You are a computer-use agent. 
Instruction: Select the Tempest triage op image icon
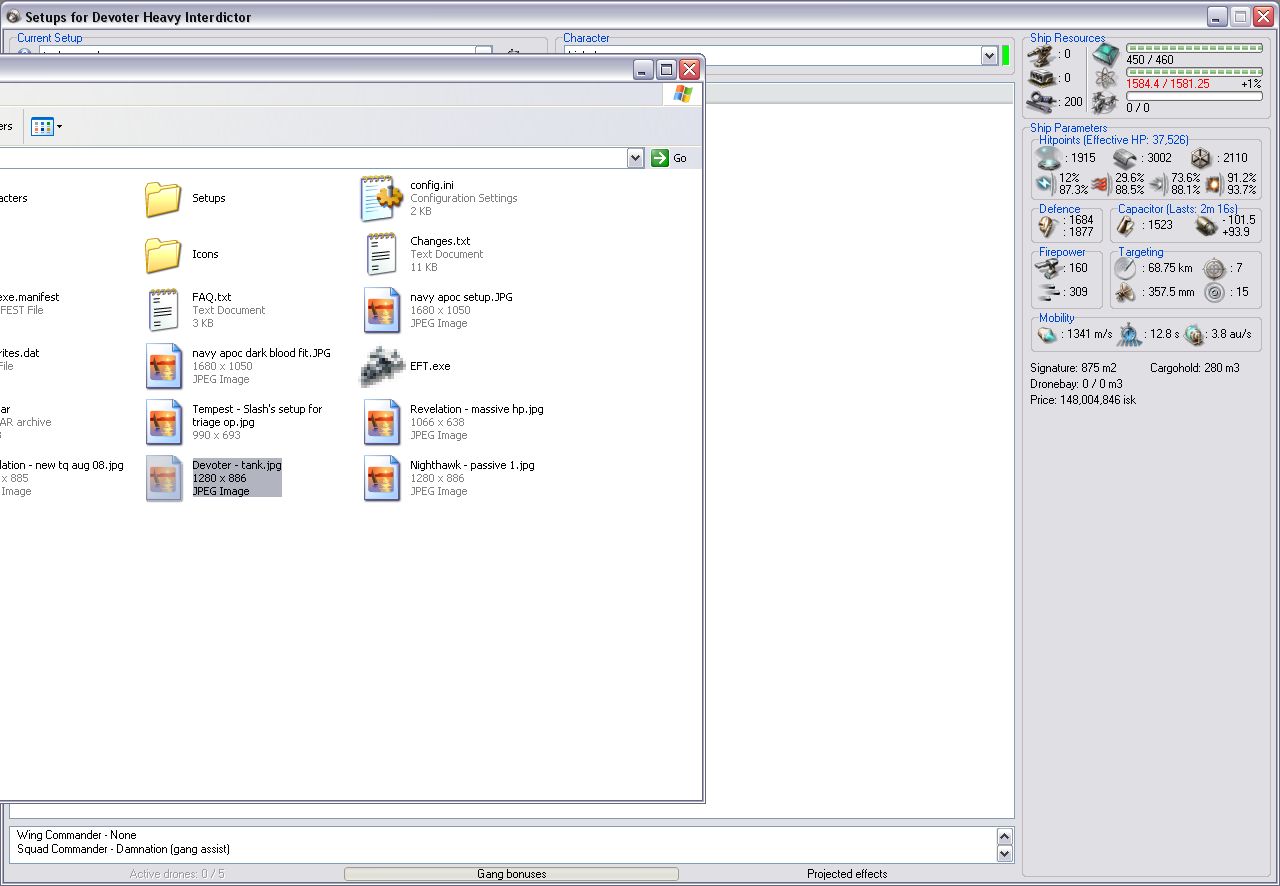coord(163,423)
